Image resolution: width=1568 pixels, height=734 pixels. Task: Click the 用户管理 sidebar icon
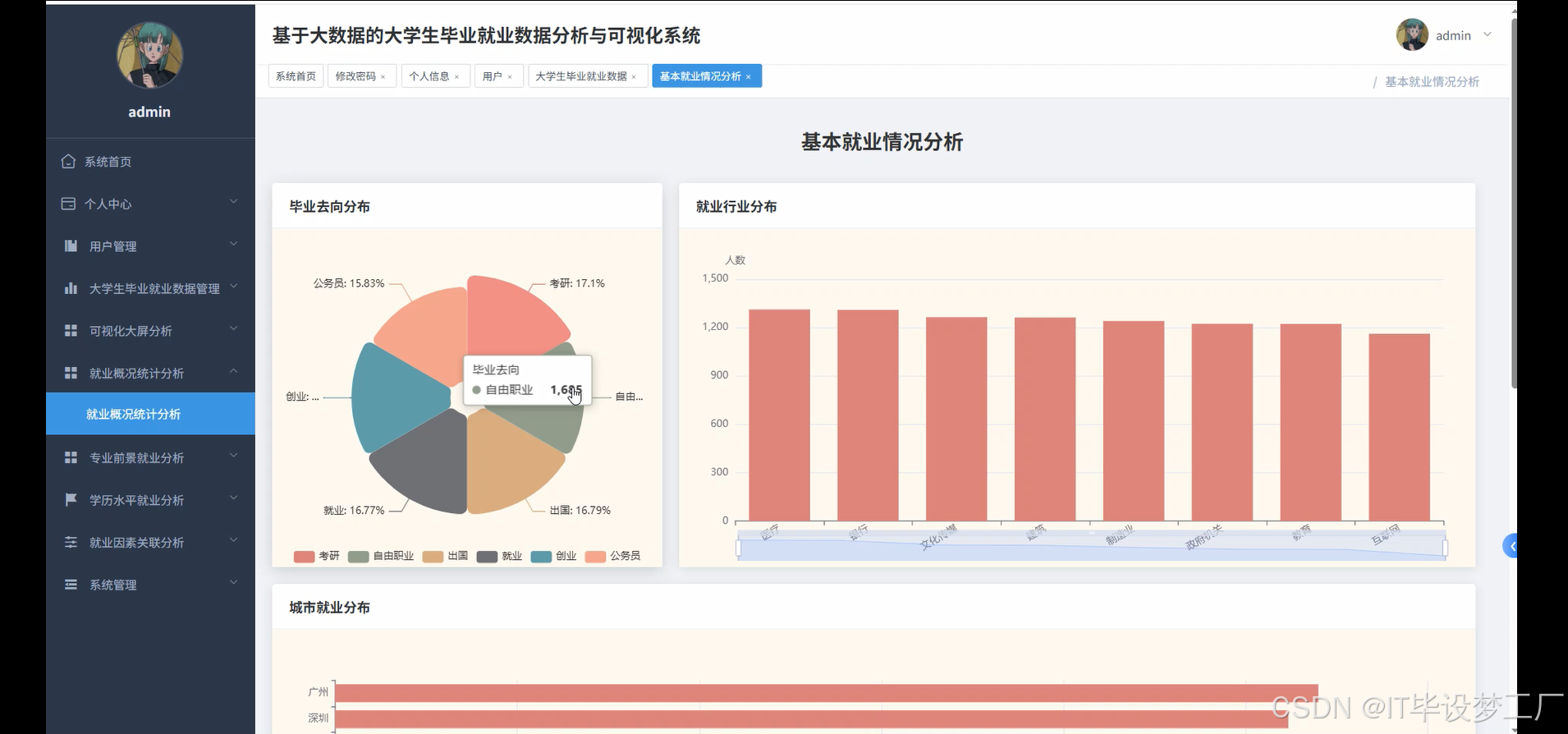coord(71,245)
